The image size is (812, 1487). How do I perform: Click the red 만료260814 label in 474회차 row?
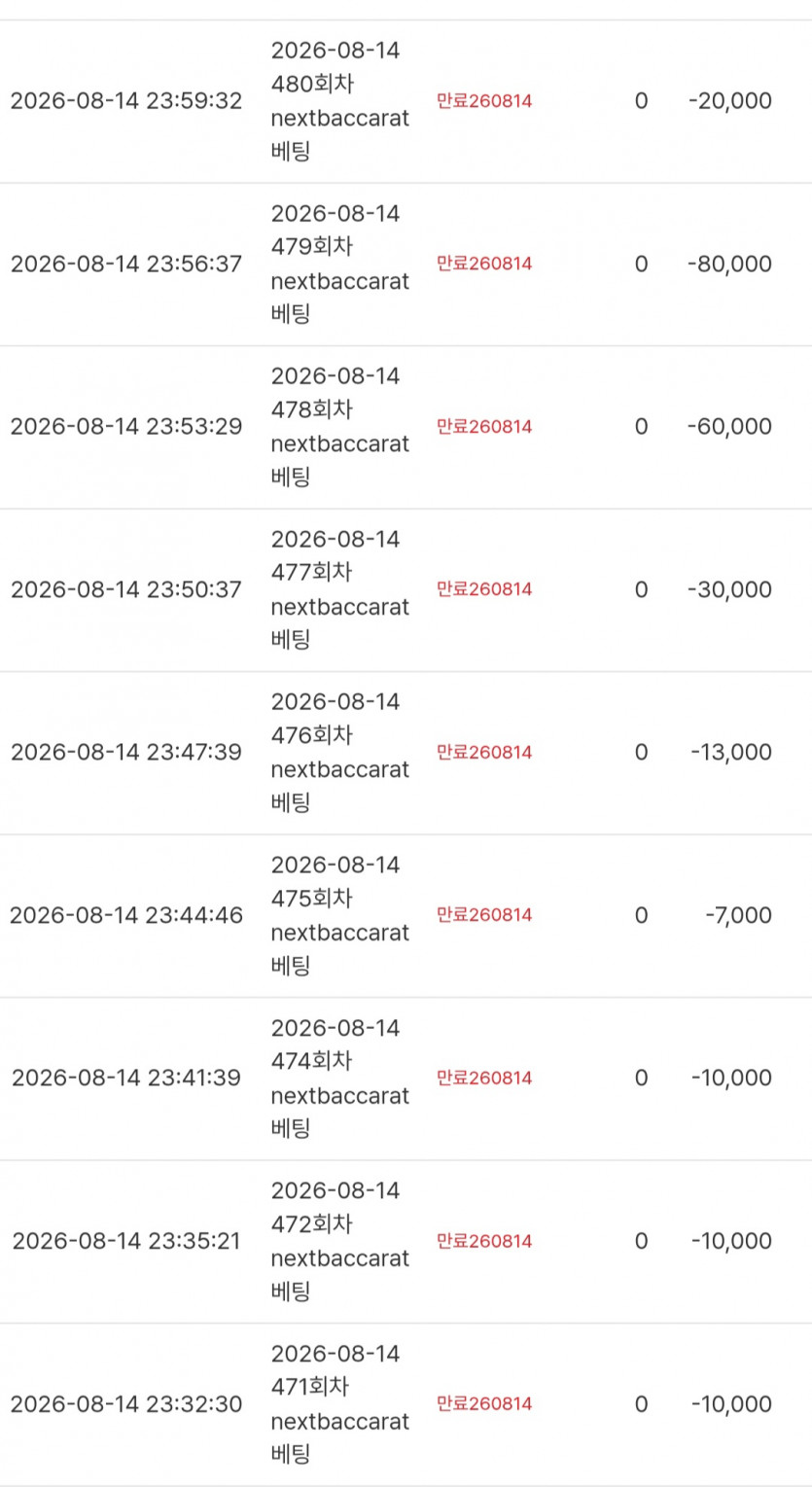pos(484,1079)
